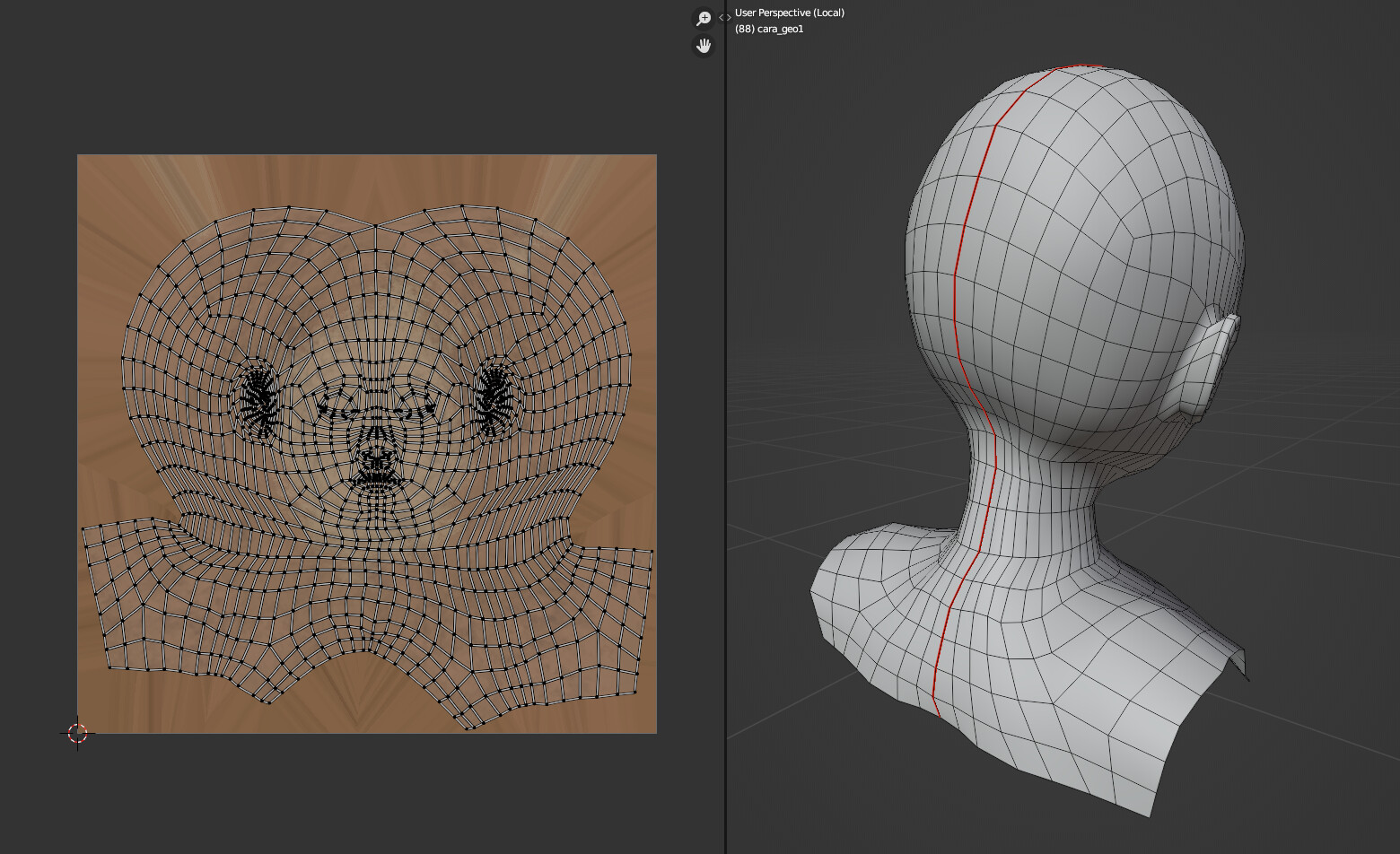1400x854 pixels.
Task: Click the red-and-white 2D cursor crosshair
Action: (77, 733)
